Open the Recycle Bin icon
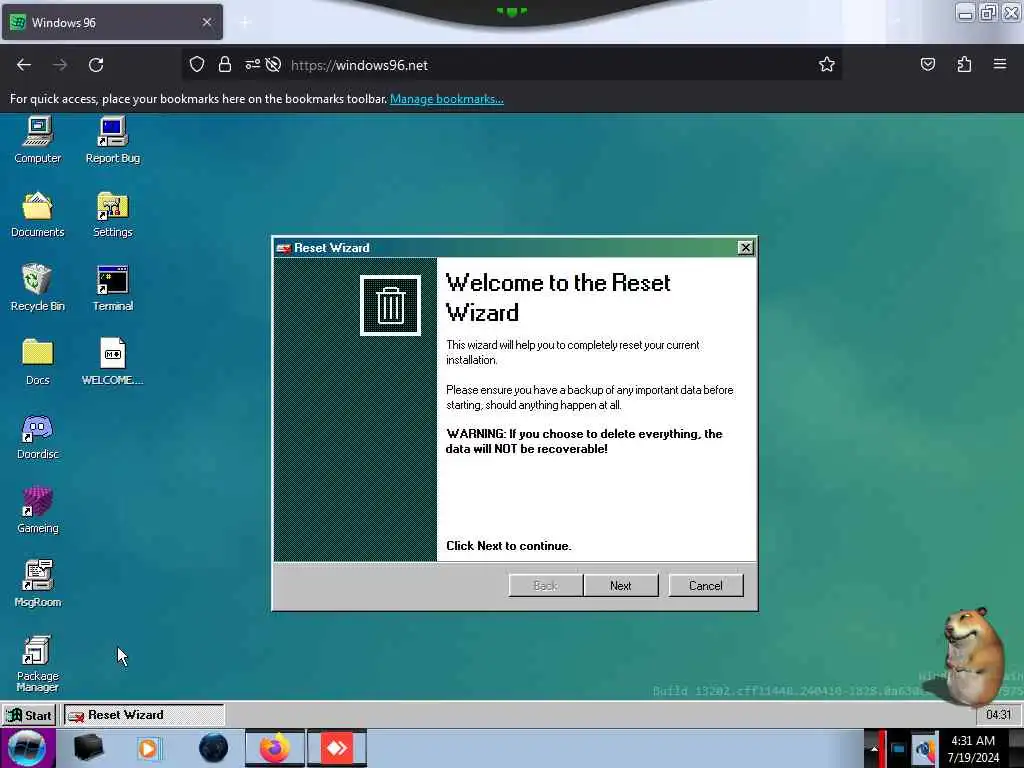 pos(38,288)
